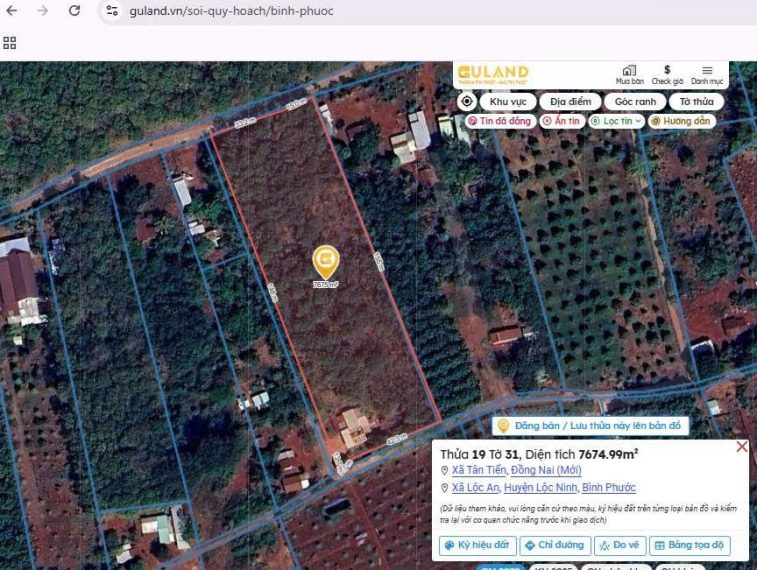757x570 pixels.
Task: Toggle Ẩn tin to hide listings
Action: coord(561,121)
